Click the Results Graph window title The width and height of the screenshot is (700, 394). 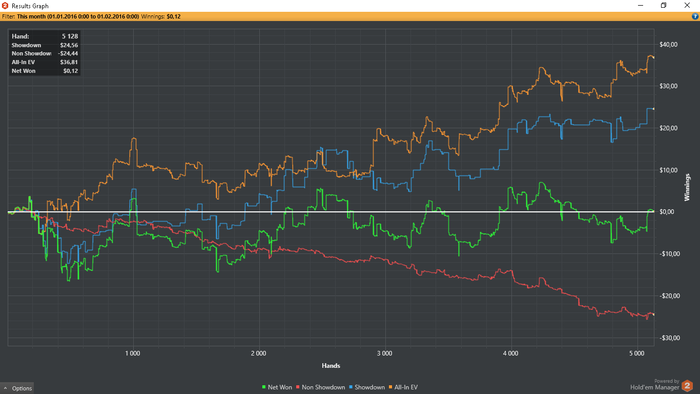pos(30,6)
